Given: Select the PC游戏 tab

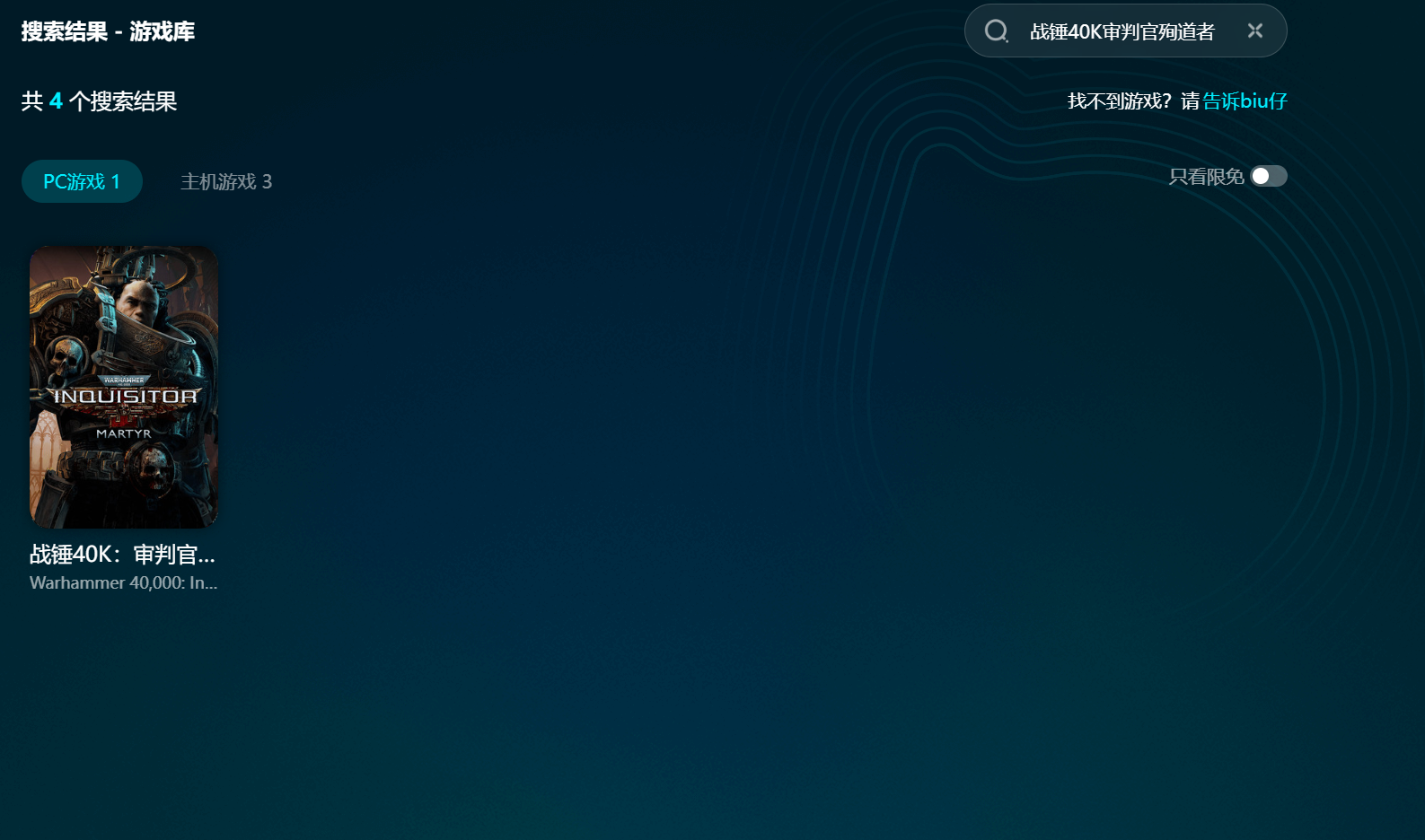Looking at the screenshot, I should pos(82,181).
